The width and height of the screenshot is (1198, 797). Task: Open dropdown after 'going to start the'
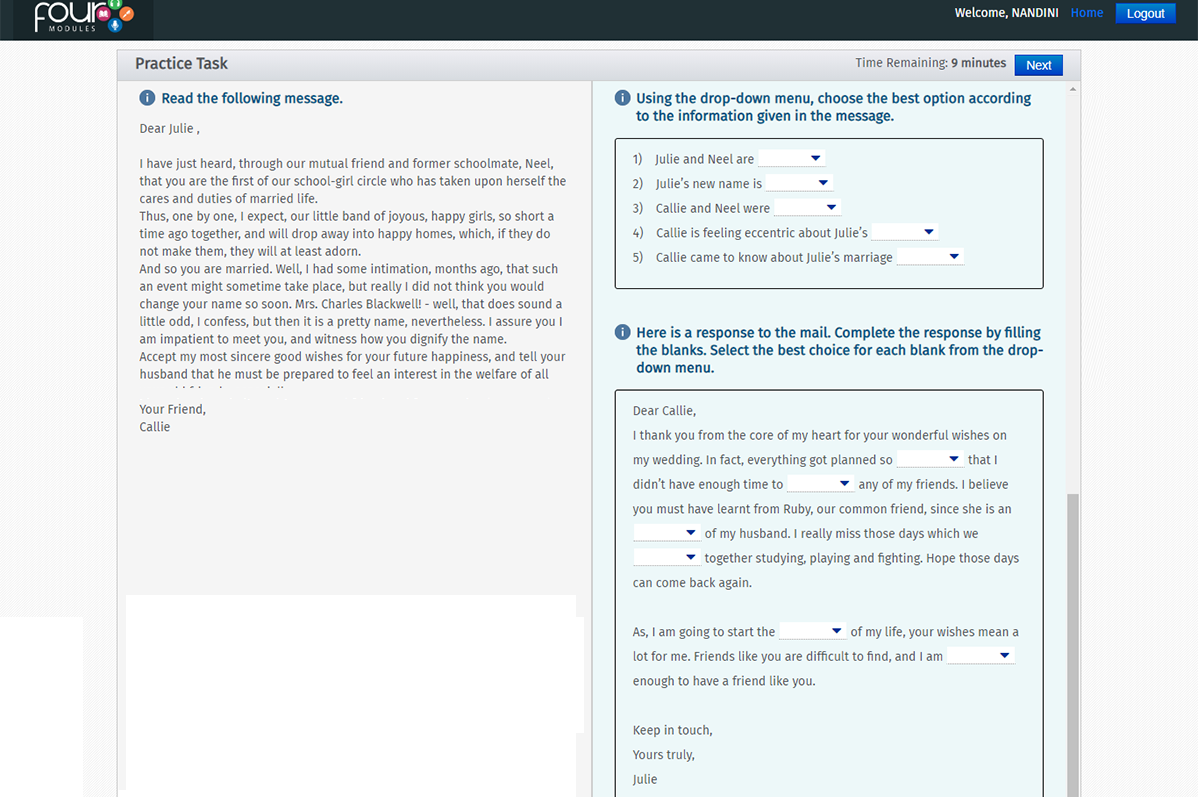[812, 630]
